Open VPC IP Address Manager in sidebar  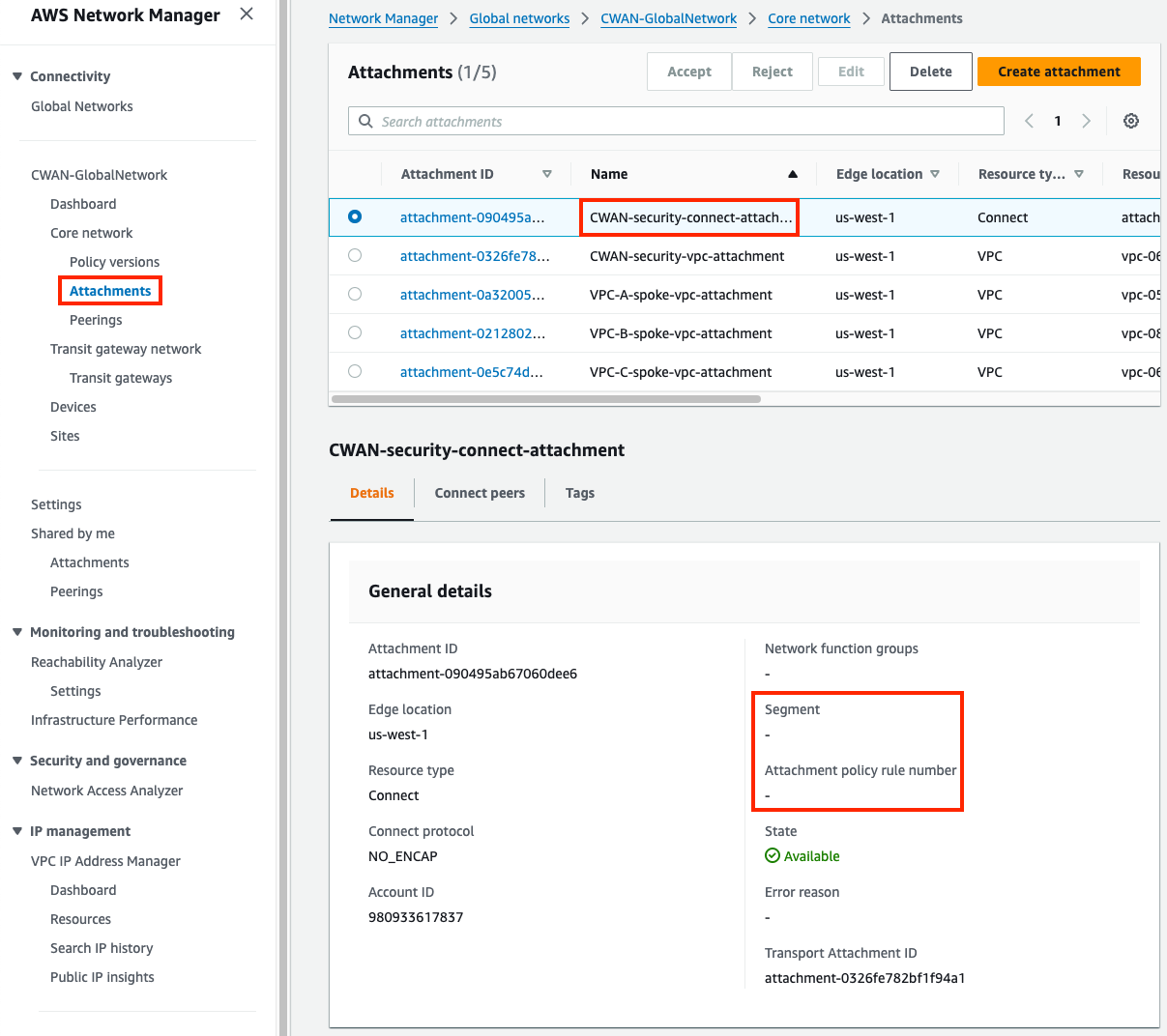click(105, 861)
